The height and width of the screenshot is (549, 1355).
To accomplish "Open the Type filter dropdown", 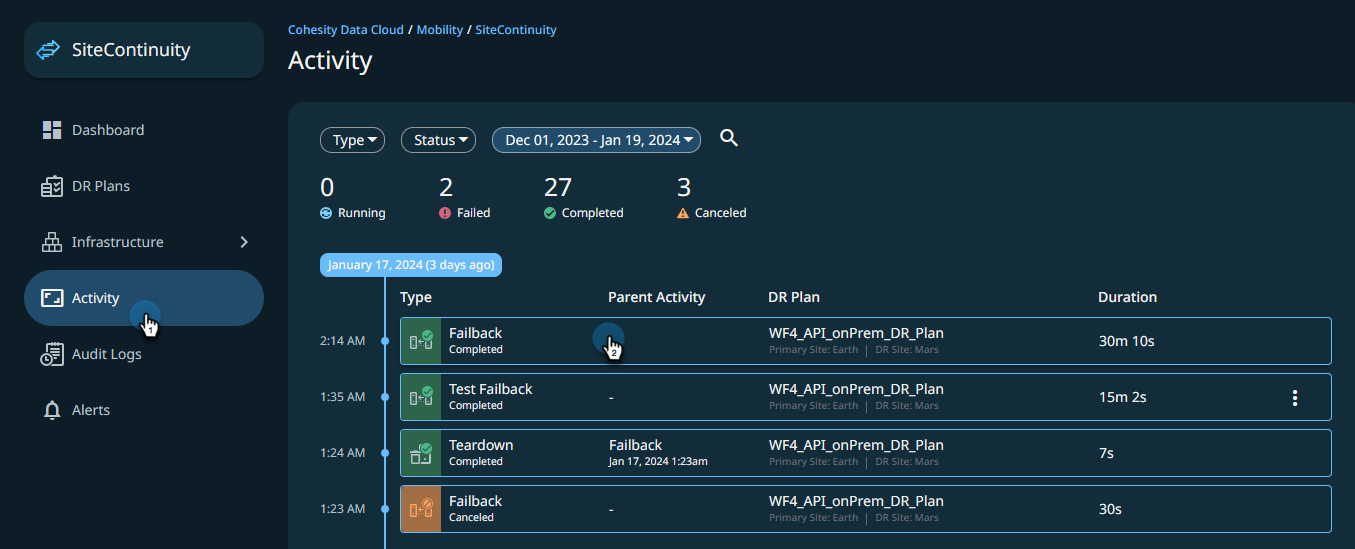I will pyautogui.click(x=353, y=140).
